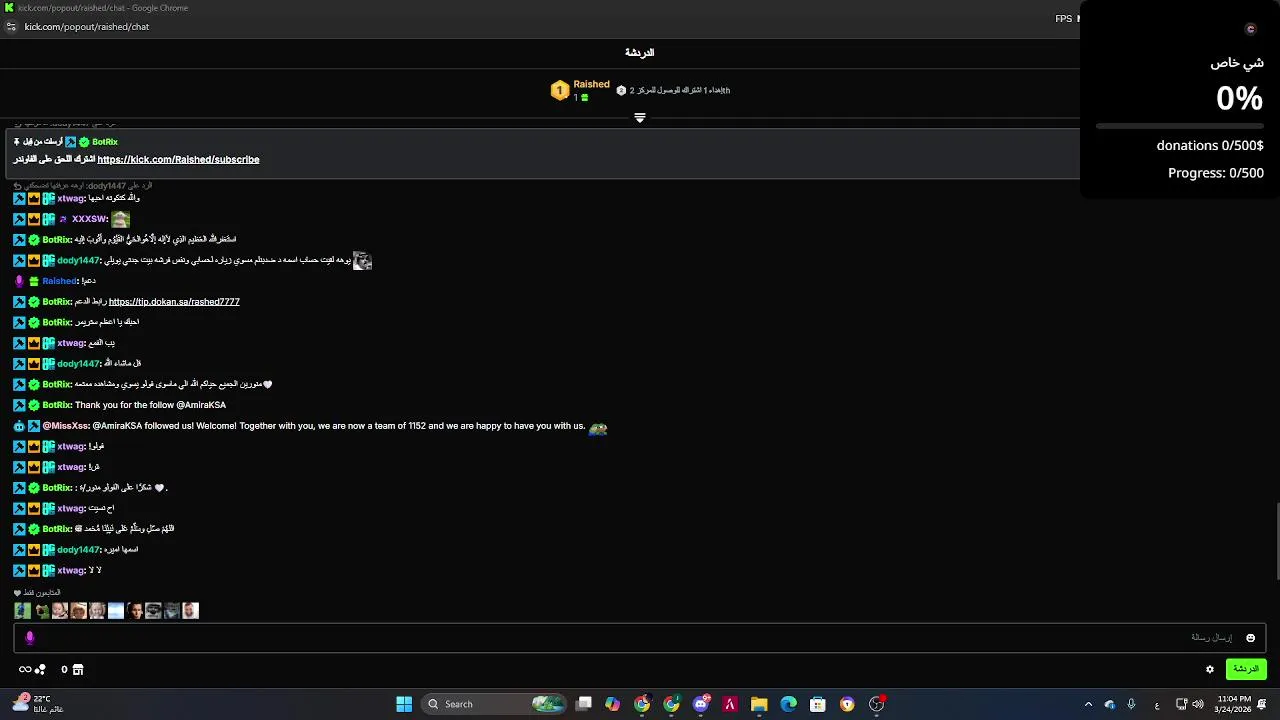This screenshot has height=720, width=1280.
Task: Open Microsoft Edge from the taskbar
Action: point(788,704)
